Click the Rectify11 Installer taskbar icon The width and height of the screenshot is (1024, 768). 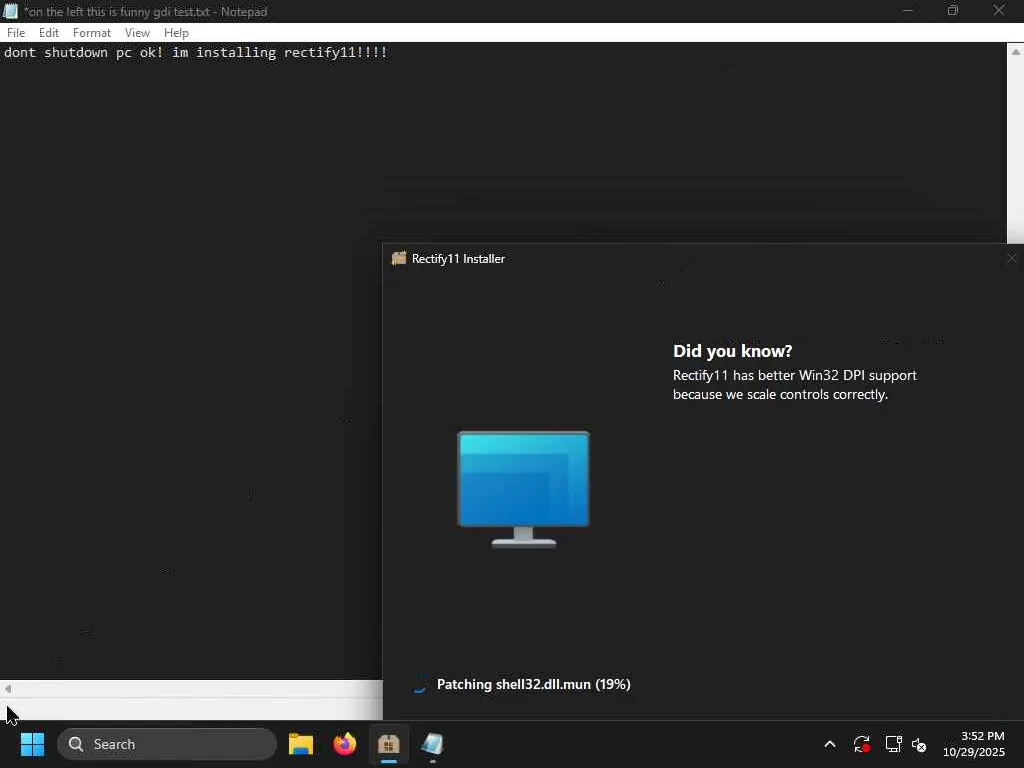(389, 744)
